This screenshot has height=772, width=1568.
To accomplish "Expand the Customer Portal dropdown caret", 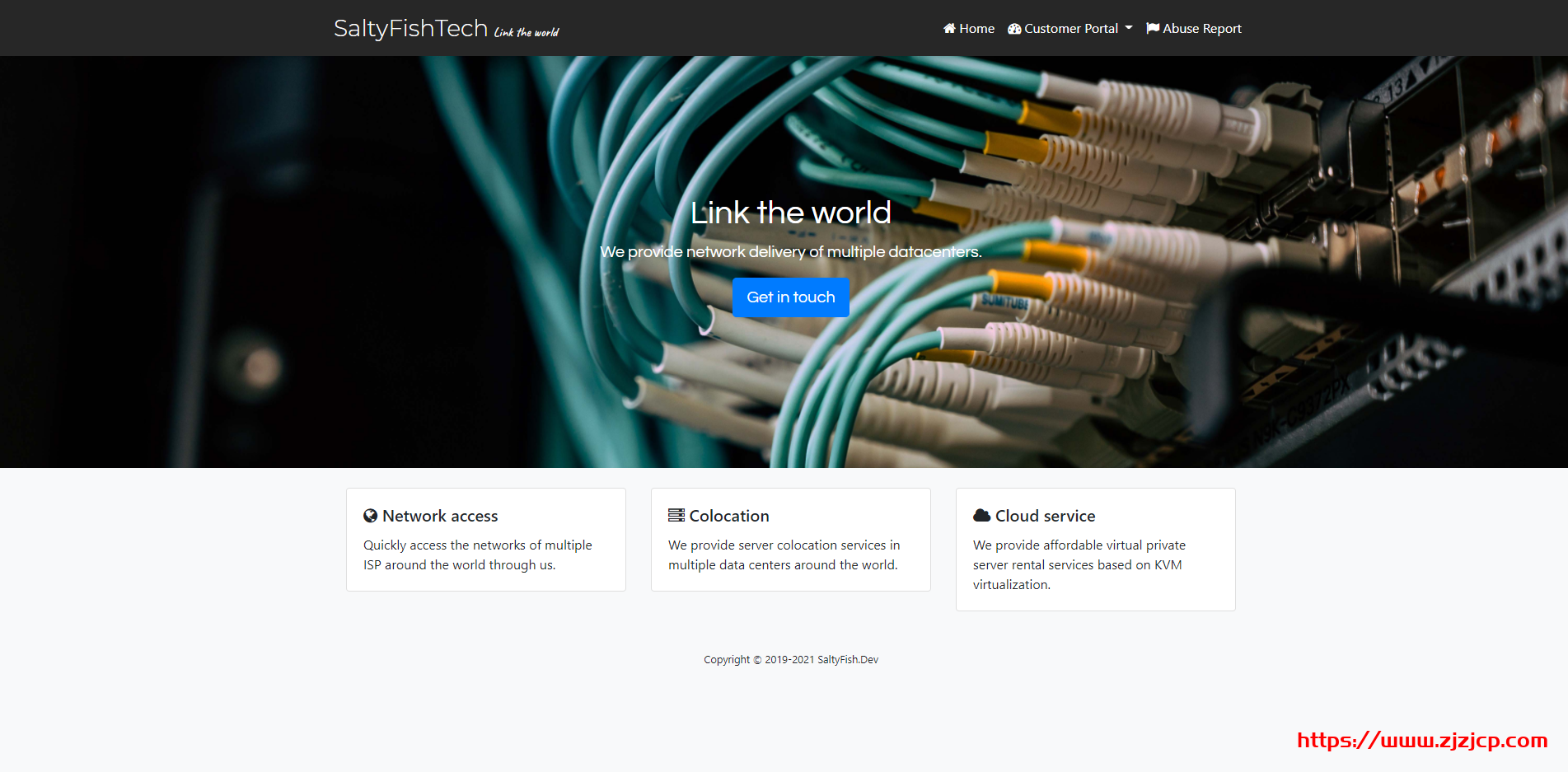I will [1129, 28].
